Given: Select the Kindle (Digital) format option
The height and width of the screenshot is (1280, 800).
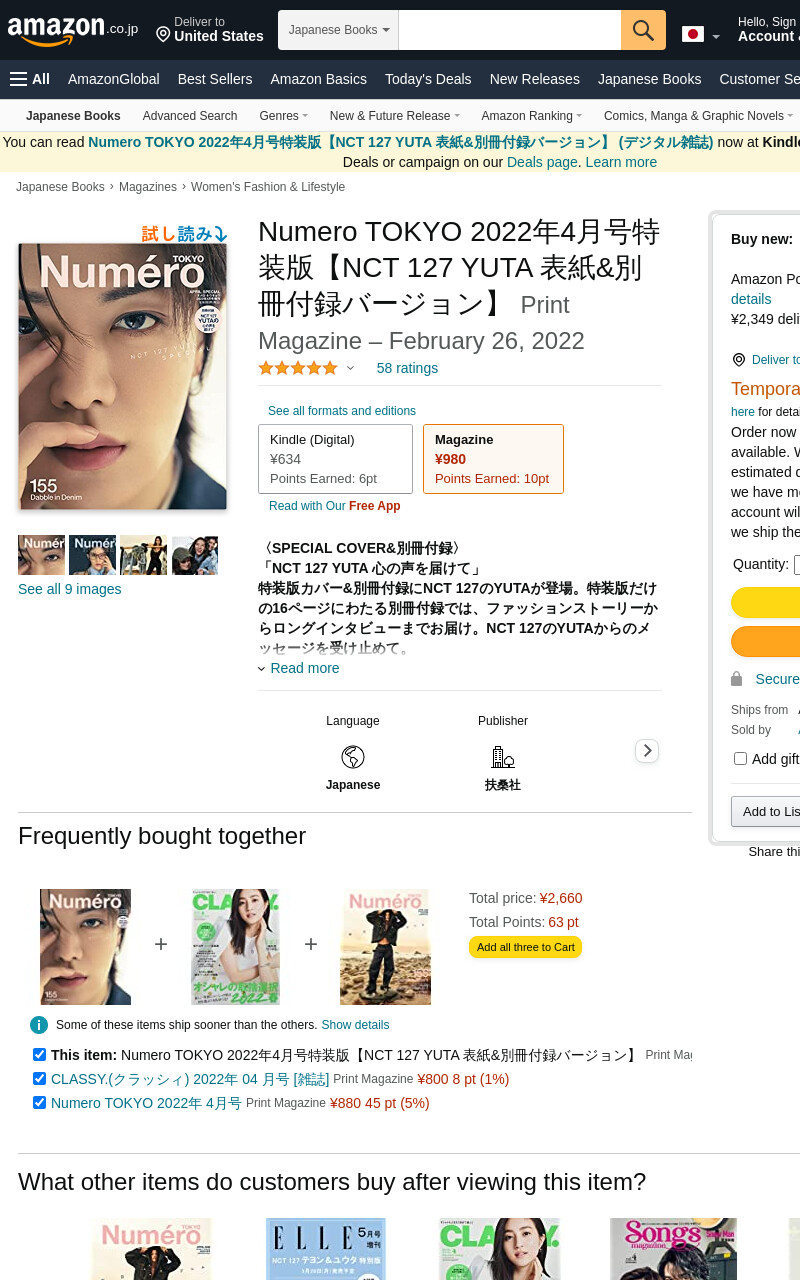Looking at the screenshot, I should (x=335, y=459).
